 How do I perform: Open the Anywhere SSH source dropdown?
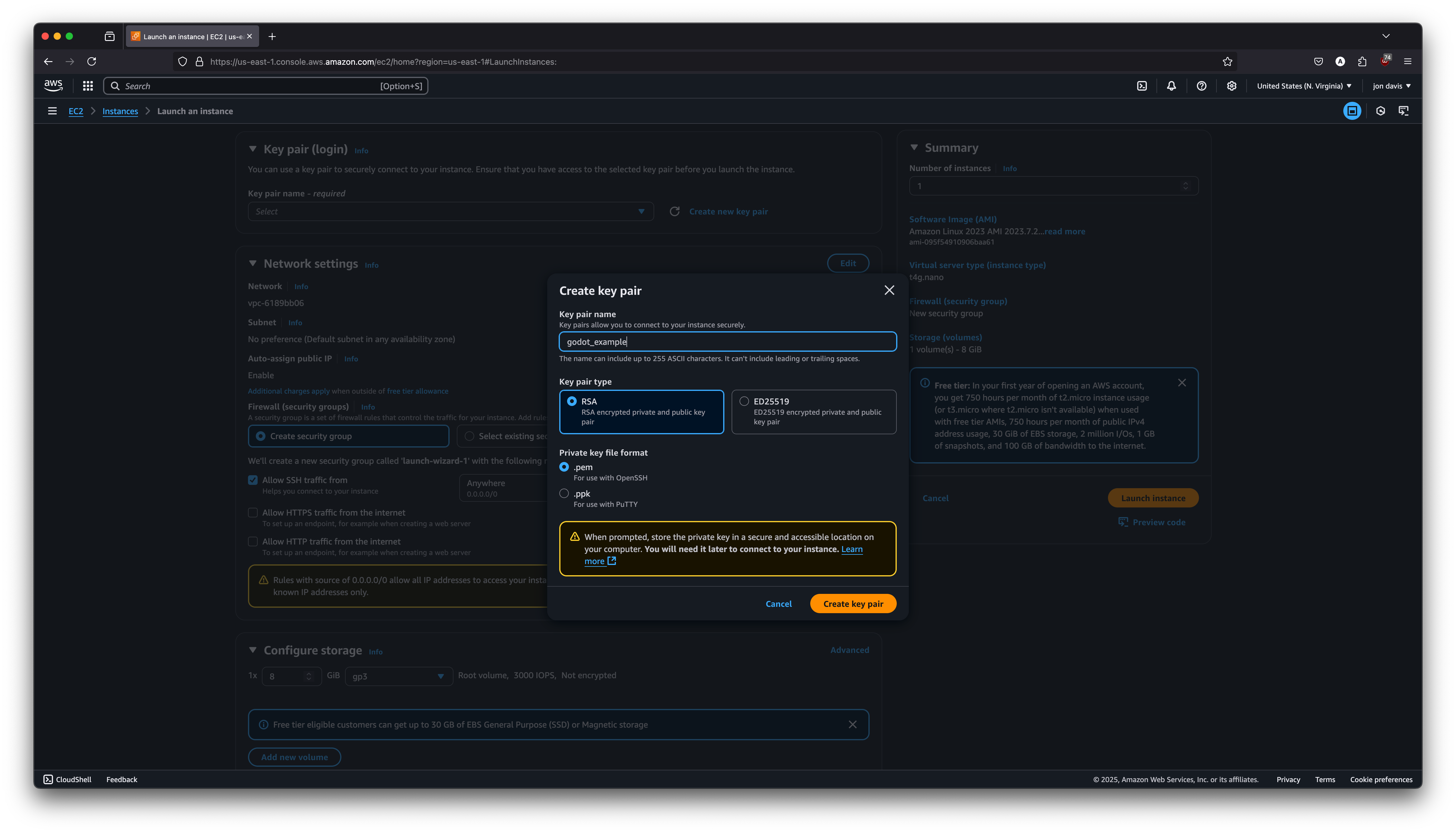point(503,488)
